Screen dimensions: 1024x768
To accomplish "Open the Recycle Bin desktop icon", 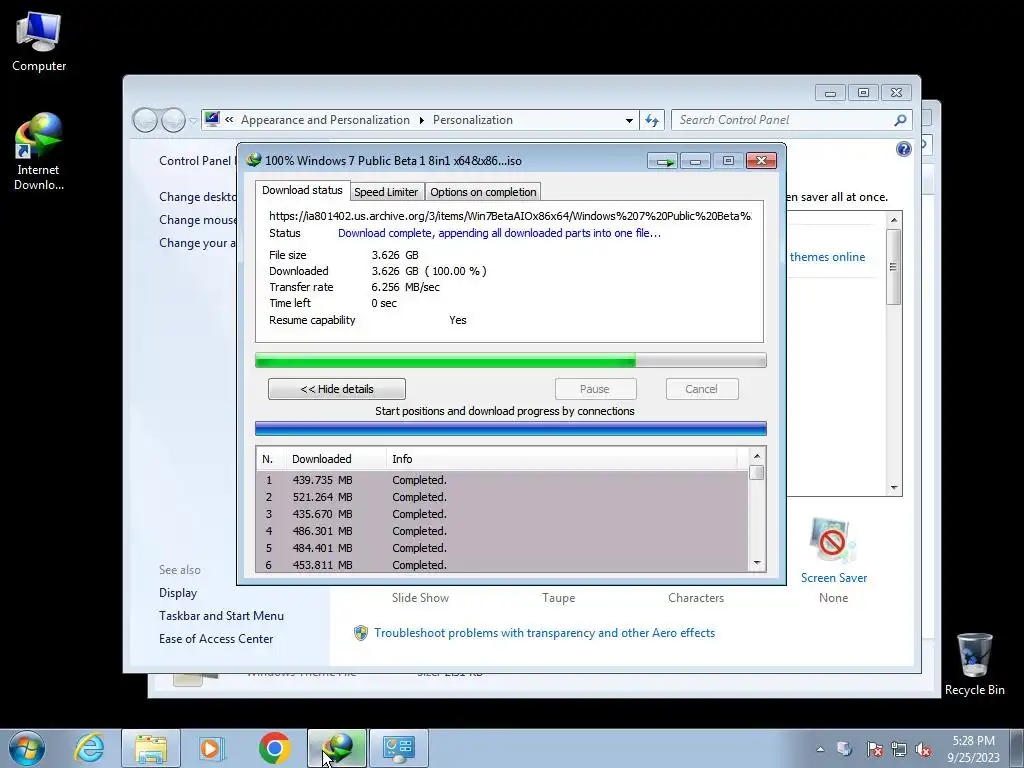I will tap(974, 664).
